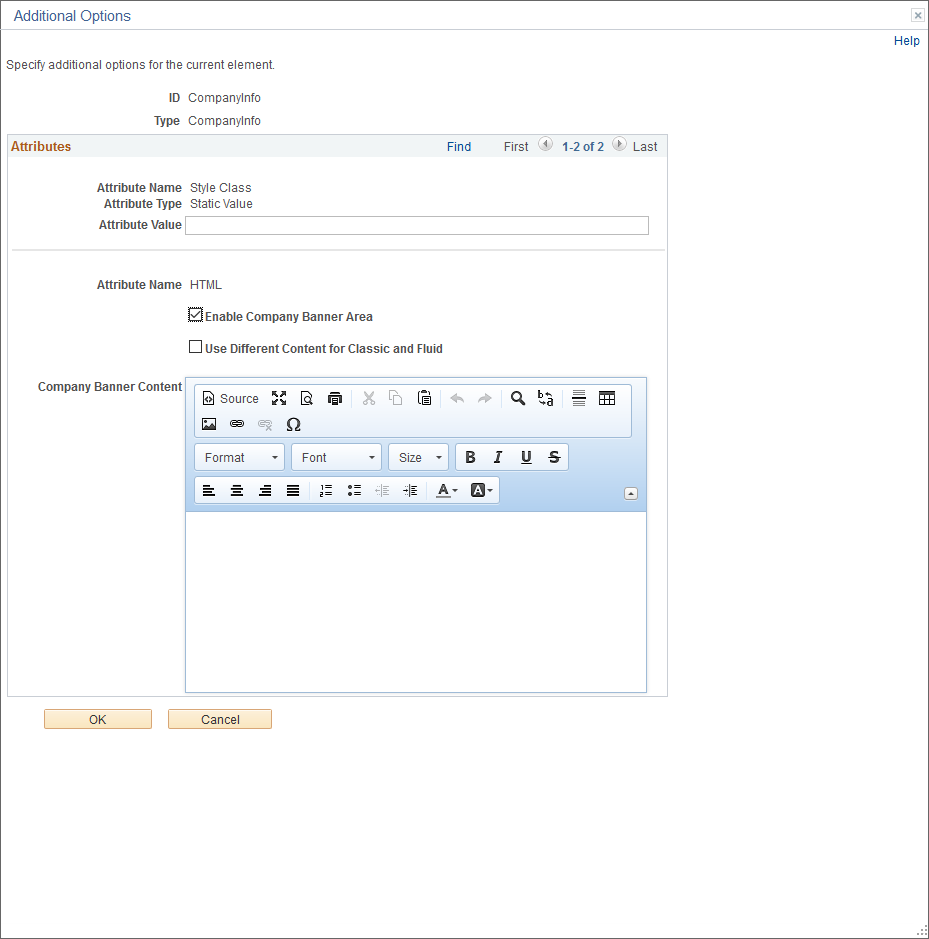Uncheck Enable Company Banner Area
Screen dimensions: 929x939
(195, 315)
